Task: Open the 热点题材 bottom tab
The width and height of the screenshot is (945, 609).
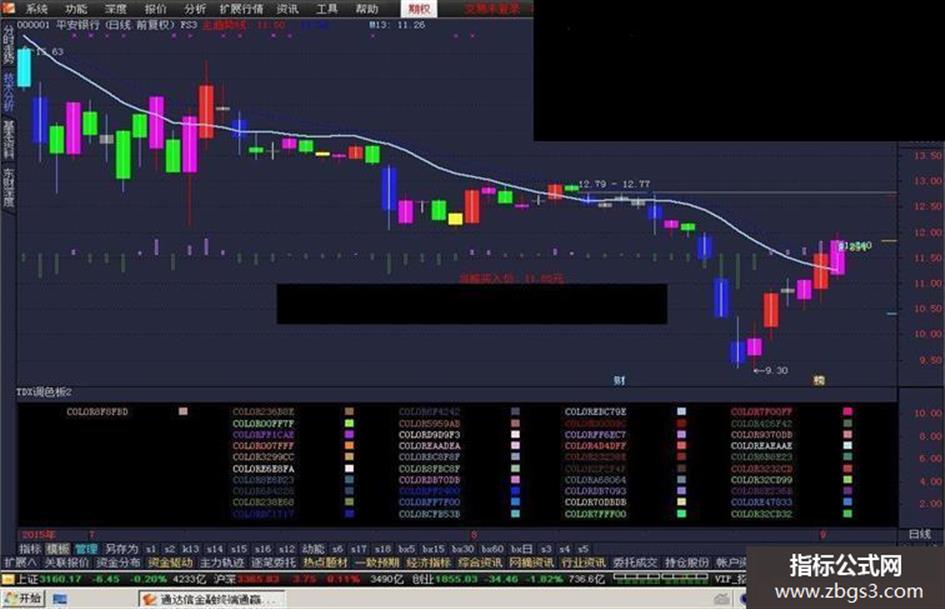Action: [325, 563]
